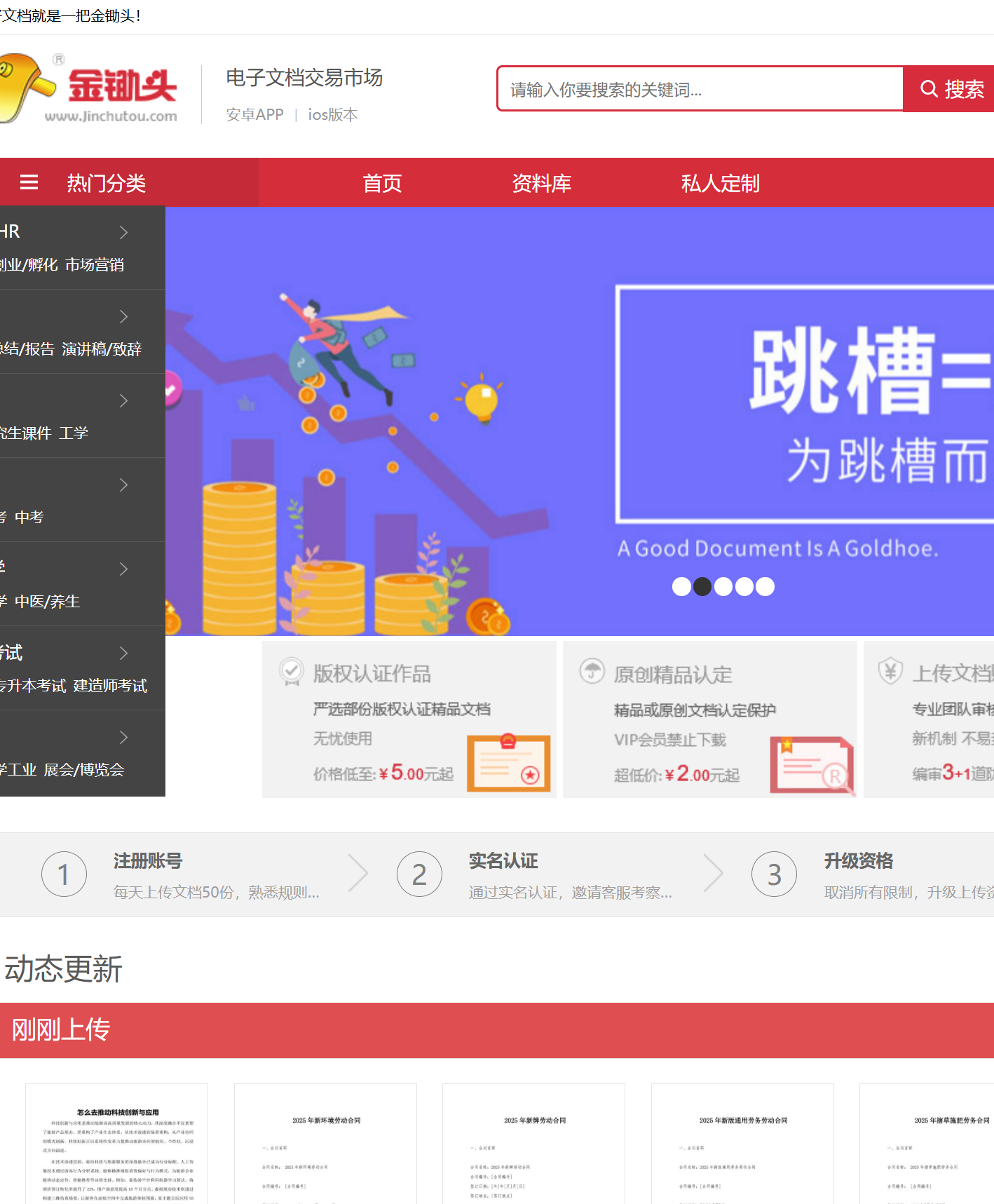Click the 搜索 button
The height and width of the screenshot is (1204, 994).
tap(949, 89)
